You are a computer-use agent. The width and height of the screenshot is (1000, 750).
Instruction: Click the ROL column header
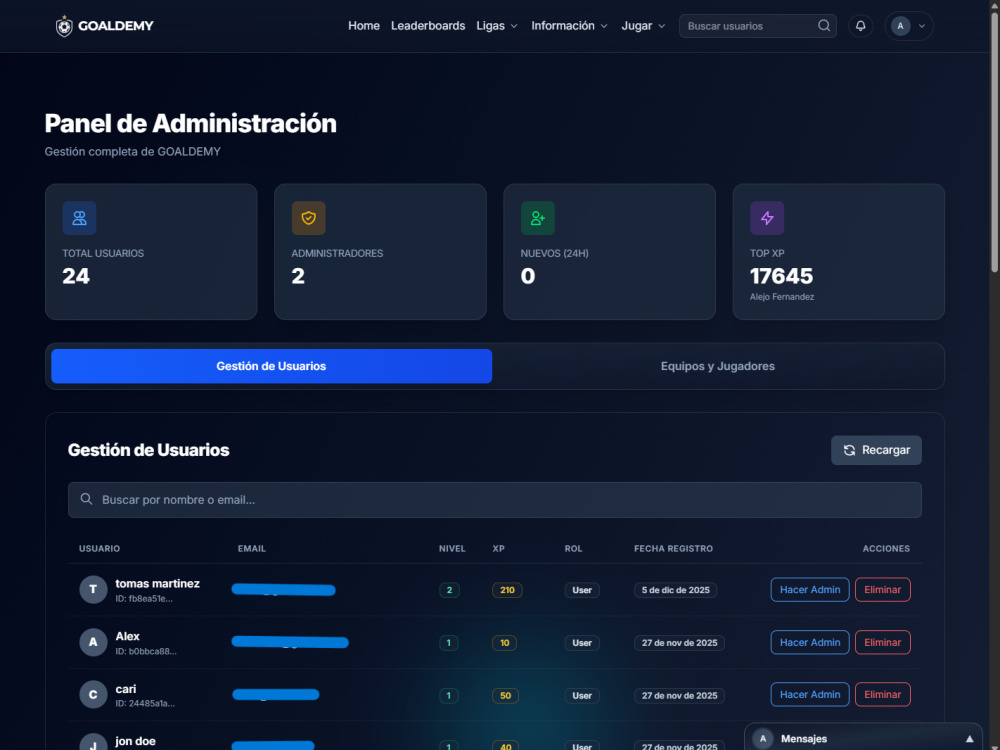coord(573,548)
